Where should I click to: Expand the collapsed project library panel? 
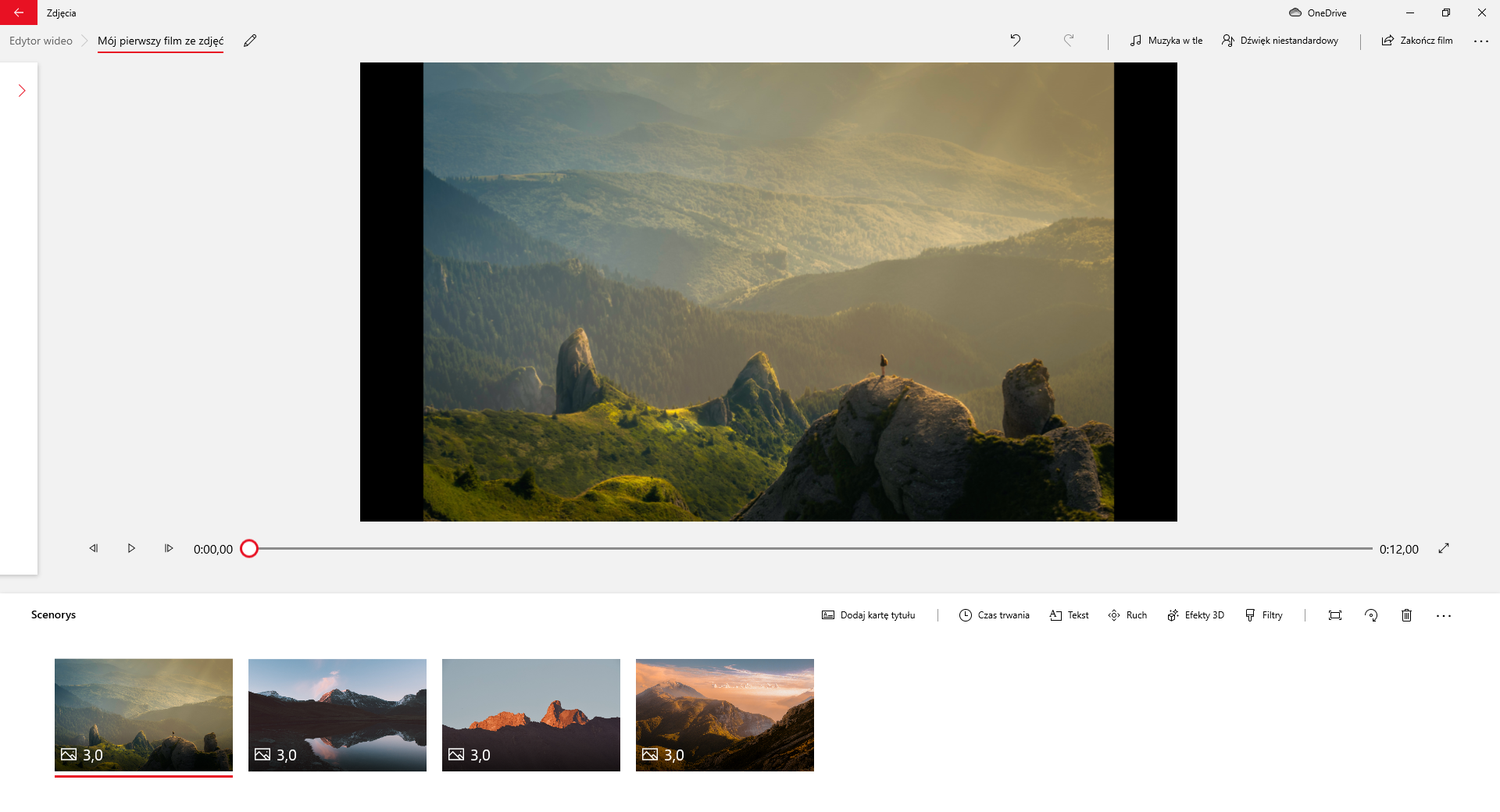pyautogui.click(x=22, y=91)
